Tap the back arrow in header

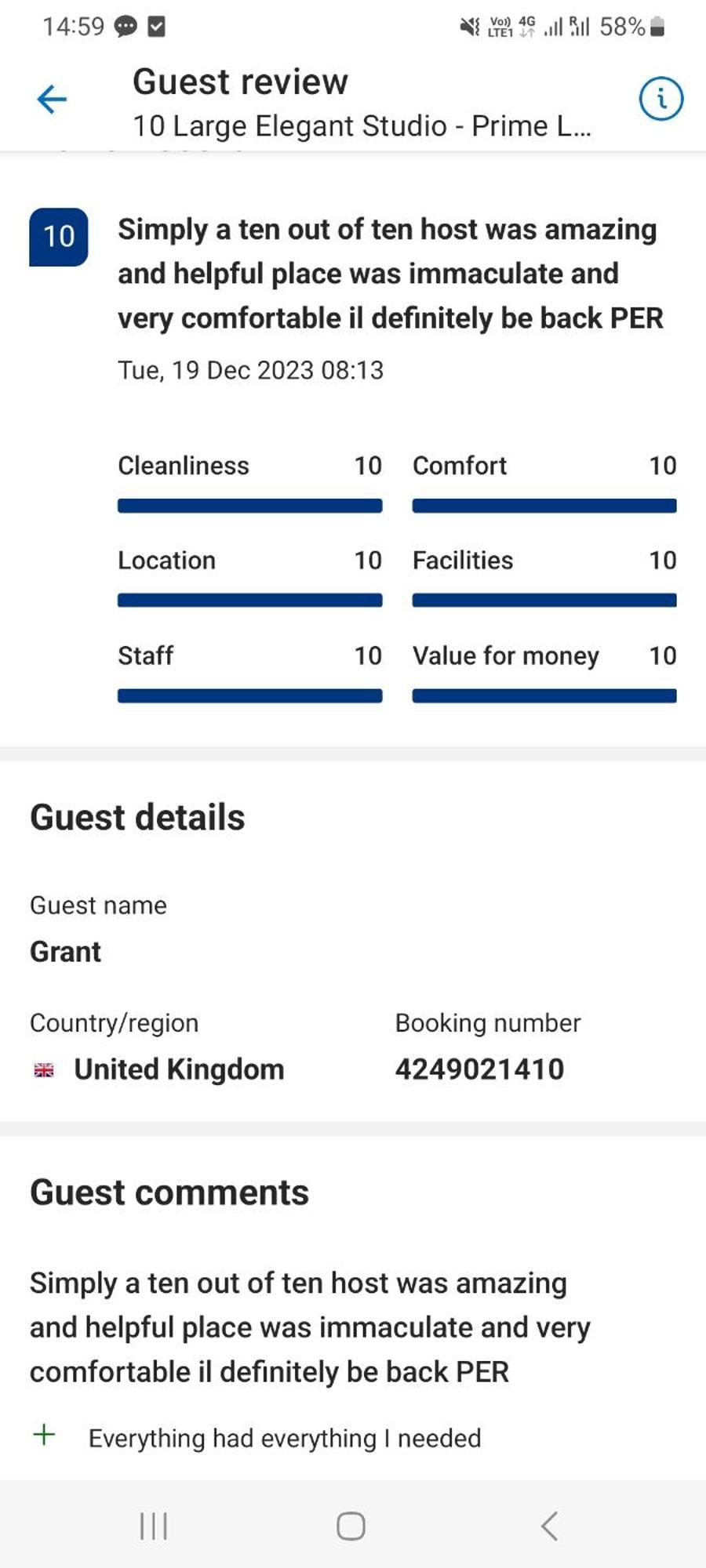[52, 100]
